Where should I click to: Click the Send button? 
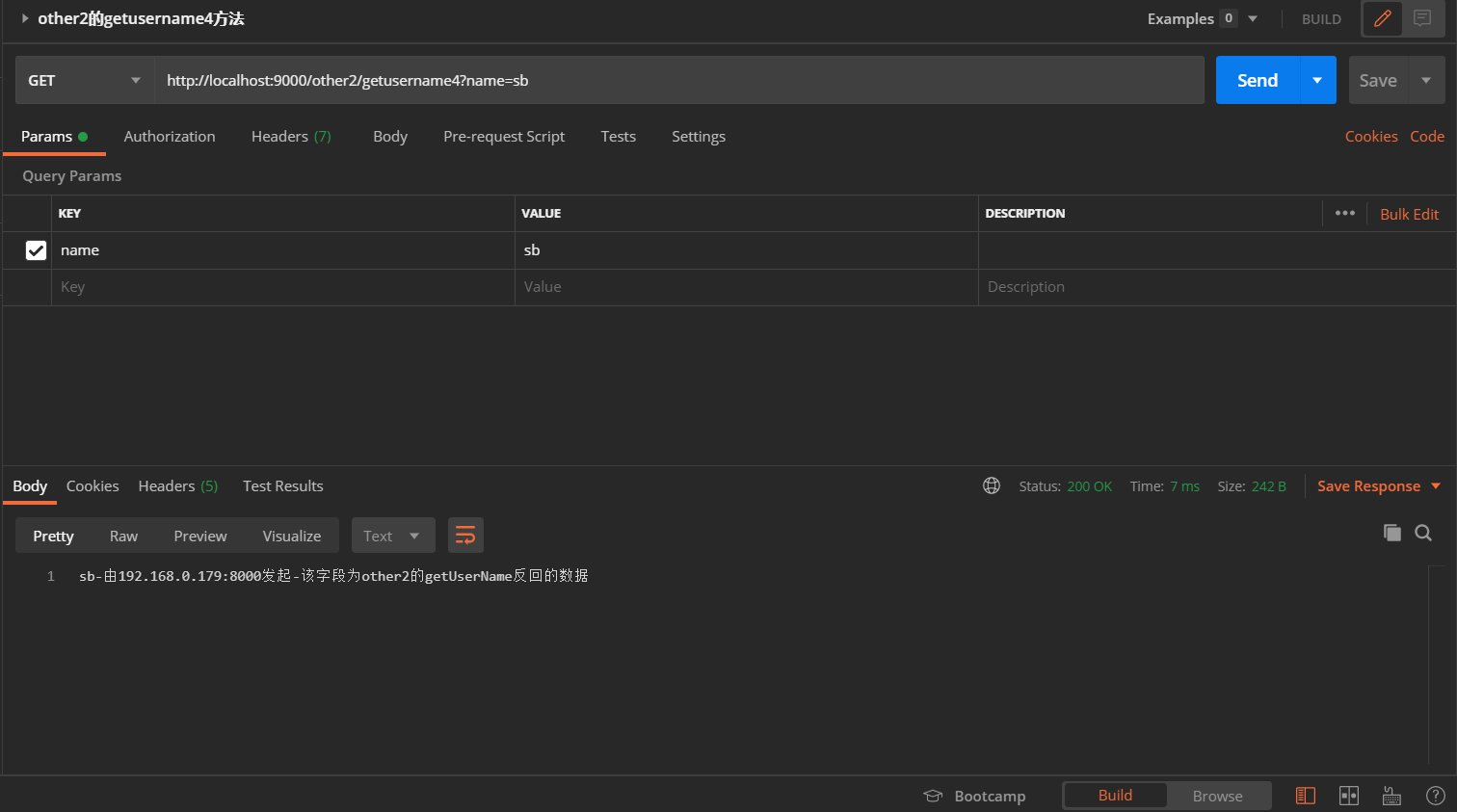pos(1258,80)
